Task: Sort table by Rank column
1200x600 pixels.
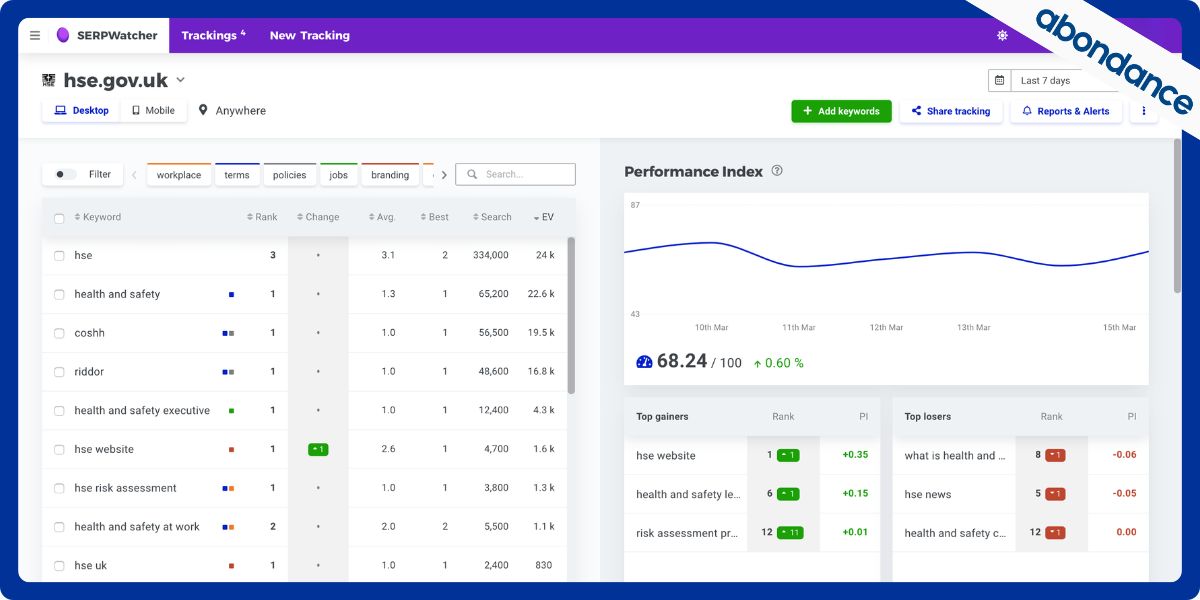Action: (262, 217)
